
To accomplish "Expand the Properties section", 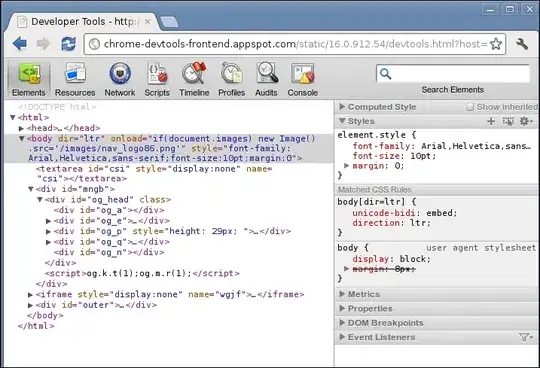I will pyautogui.click(x=342, y=308).
